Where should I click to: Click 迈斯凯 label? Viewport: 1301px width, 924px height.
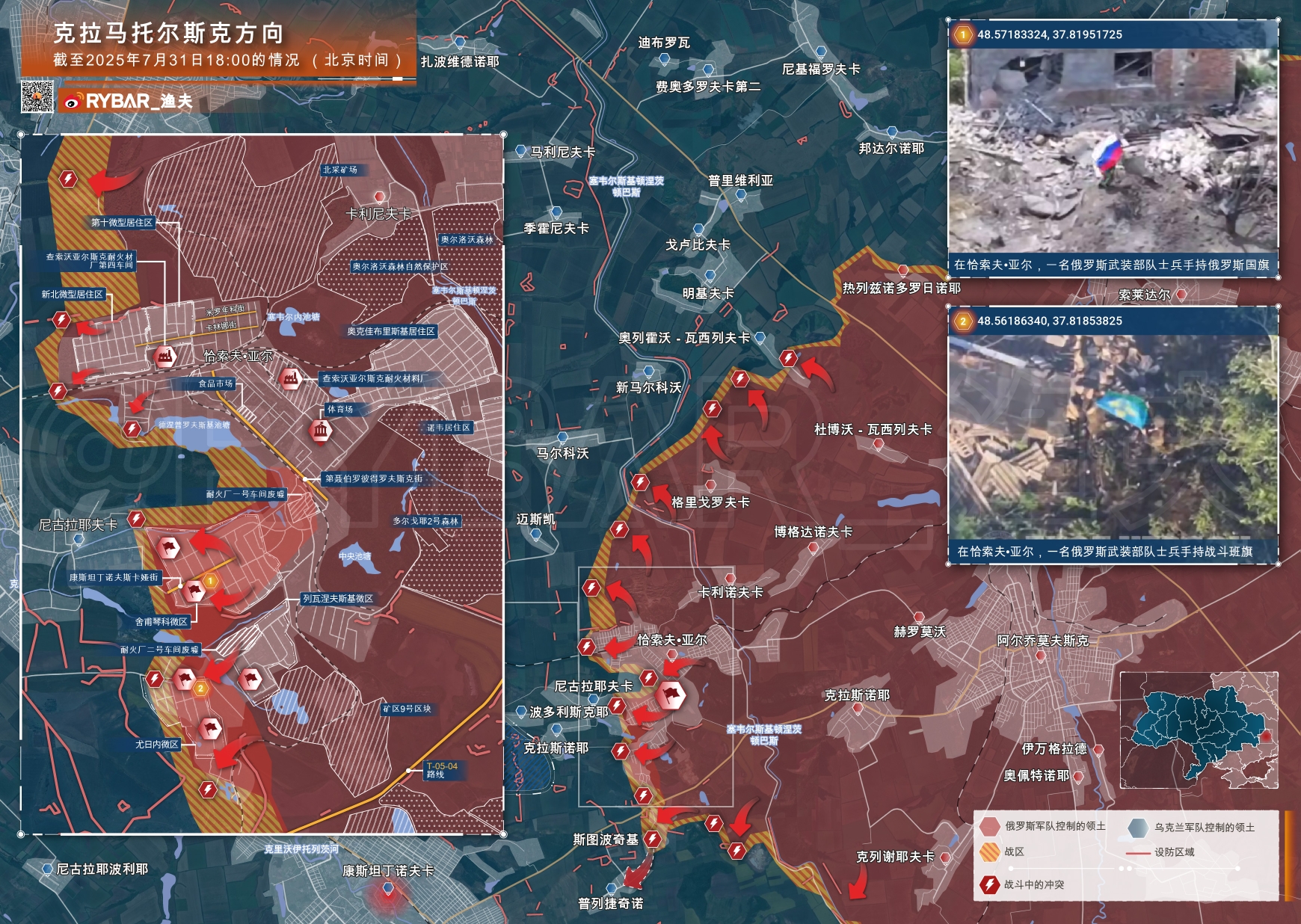[535, 519]
